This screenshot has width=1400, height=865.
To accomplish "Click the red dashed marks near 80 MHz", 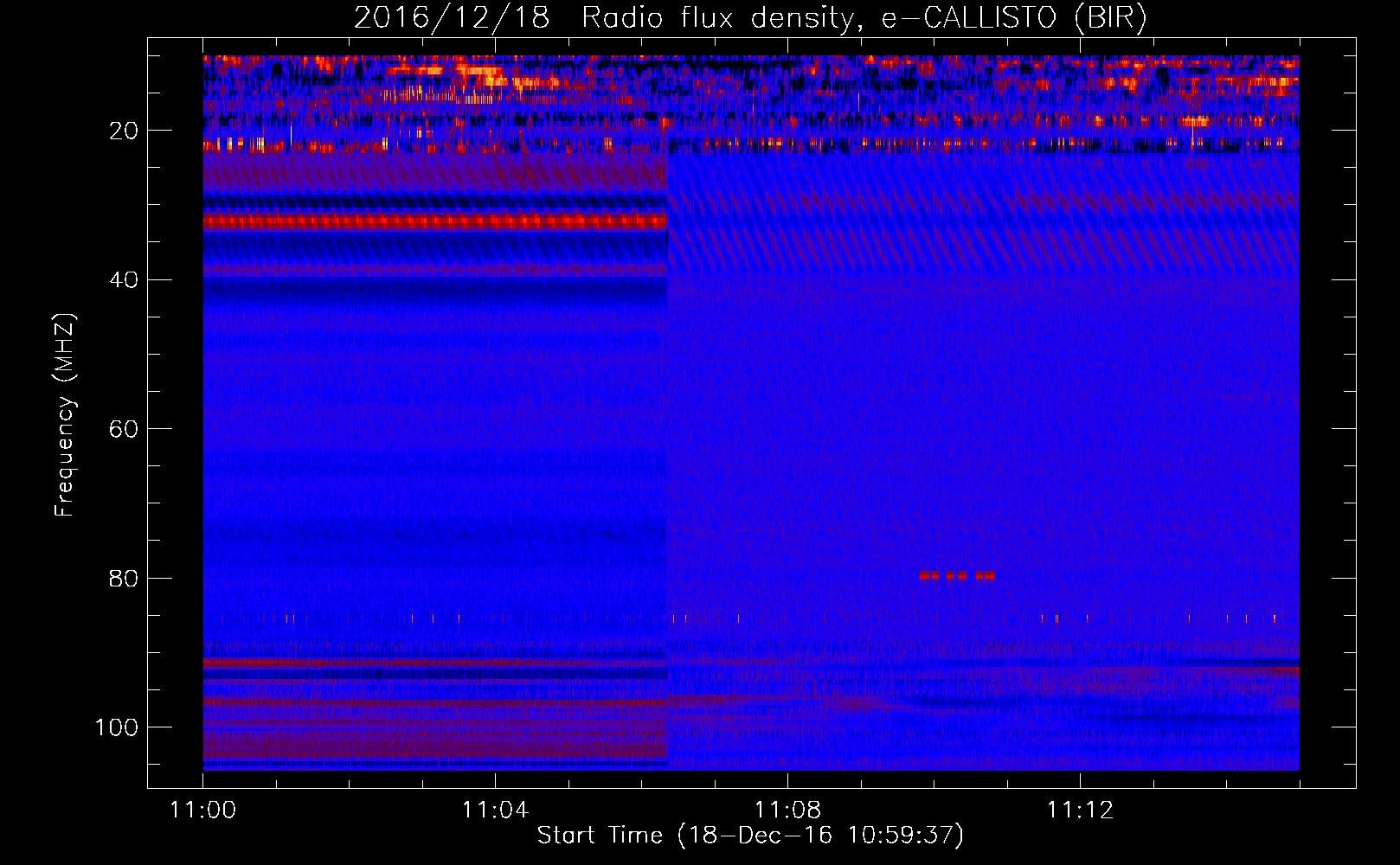I will point(957,575).
